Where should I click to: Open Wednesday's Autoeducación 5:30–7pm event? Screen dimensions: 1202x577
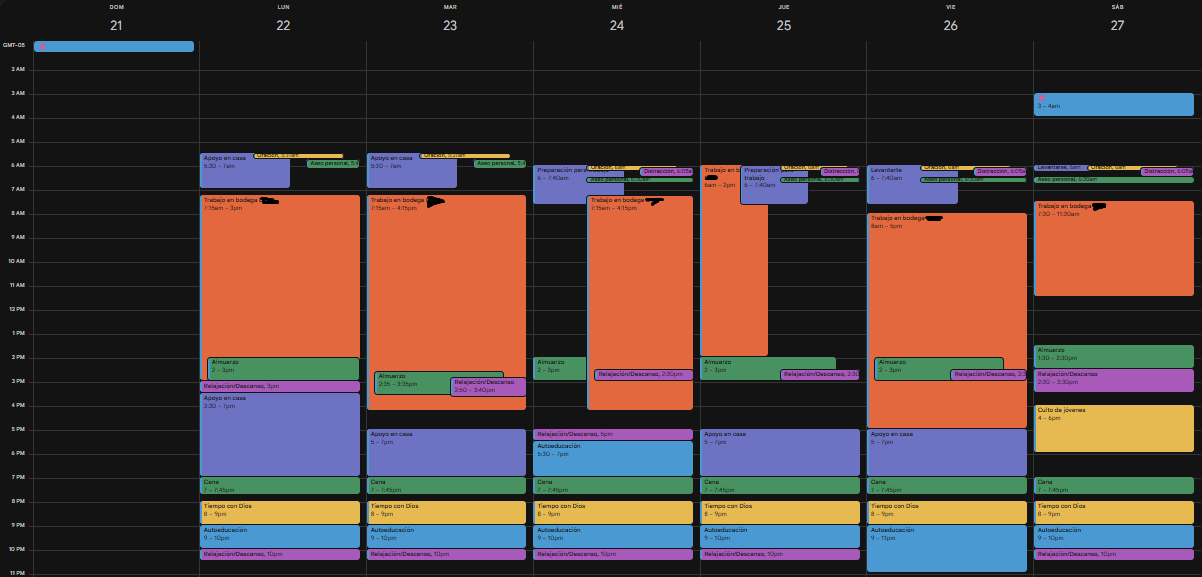[x=612, y=458]
